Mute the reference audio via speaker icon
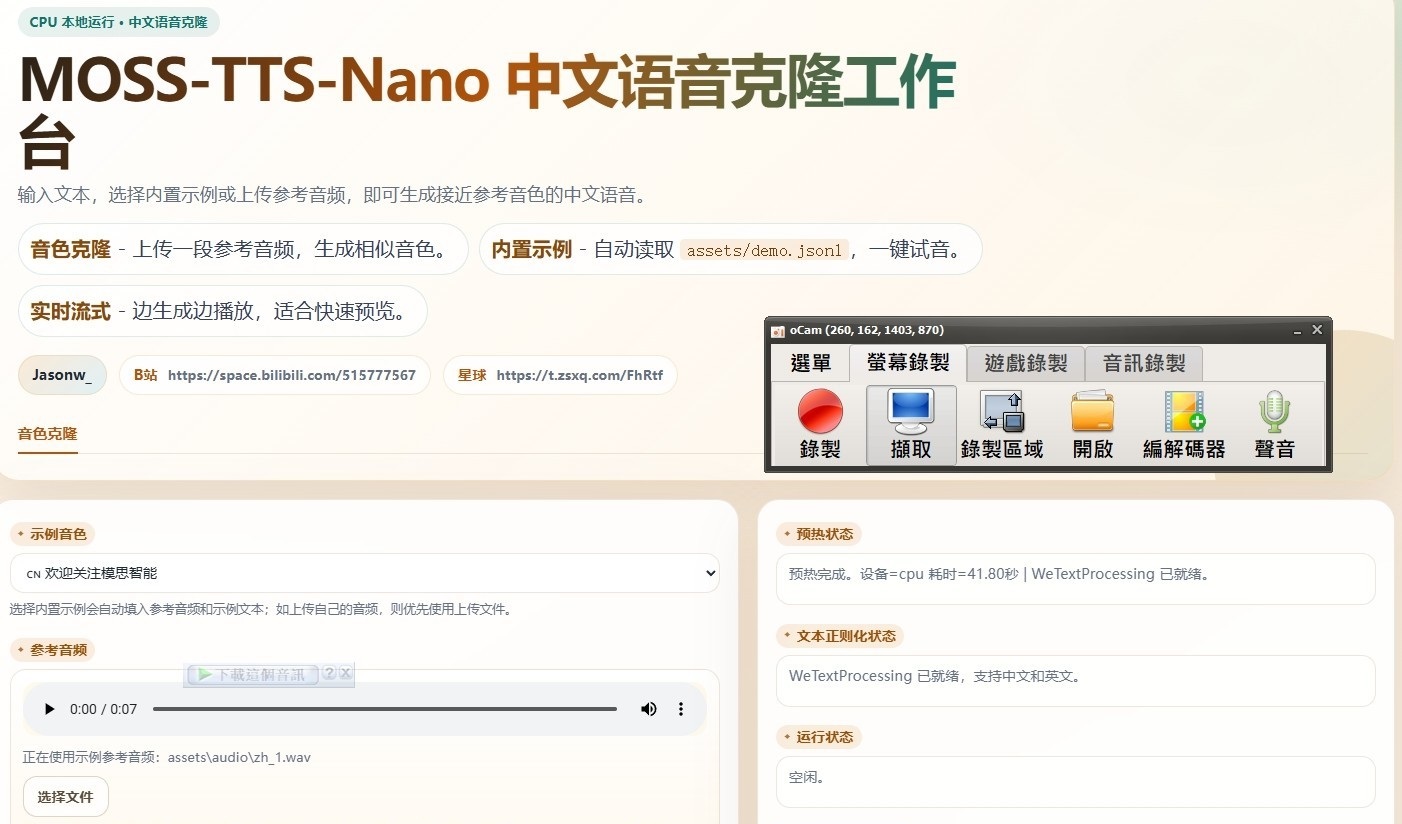This screenshot has width=1402, height=824. tap(649, 709)
